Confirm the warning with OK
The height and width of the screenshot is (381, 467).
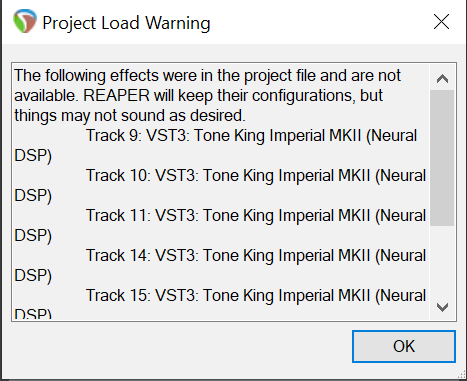click(x=404, y=346)
